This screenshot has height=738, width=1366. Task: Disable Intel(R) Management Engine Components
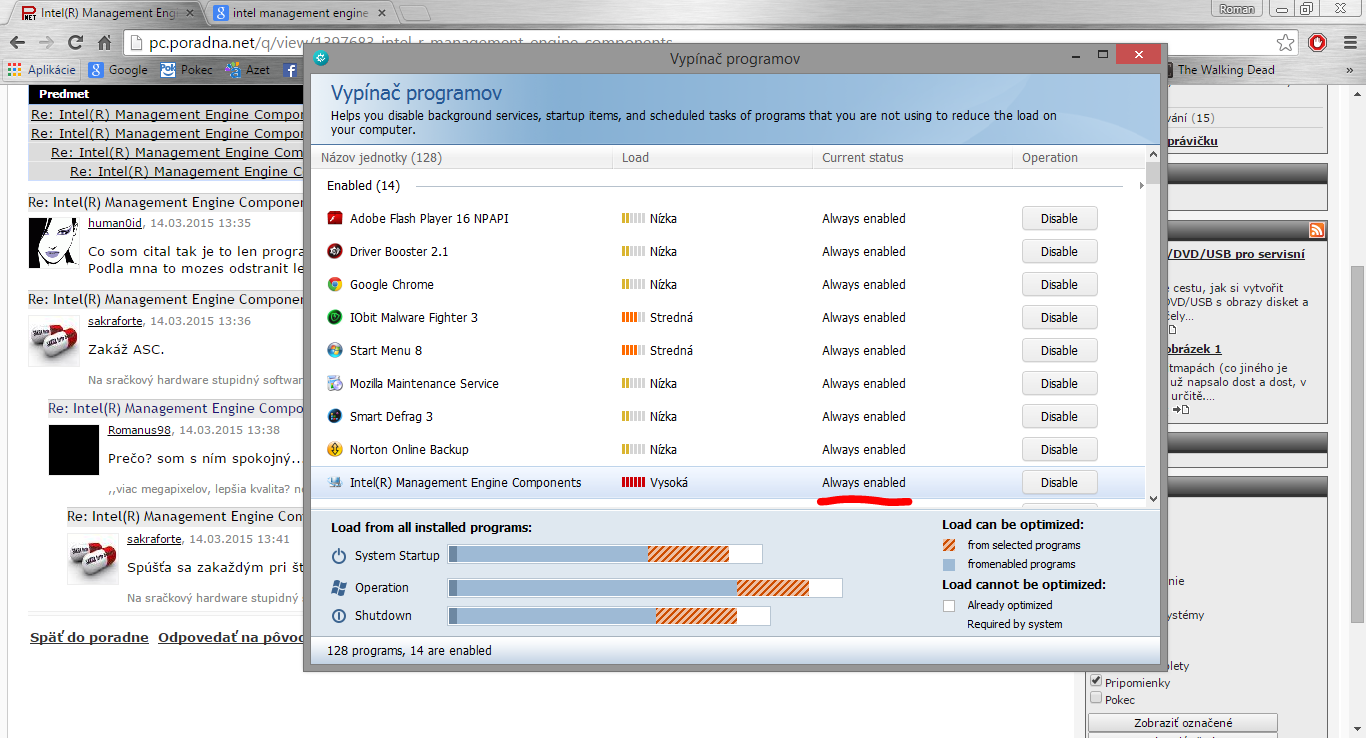(x=1059, y=482)
